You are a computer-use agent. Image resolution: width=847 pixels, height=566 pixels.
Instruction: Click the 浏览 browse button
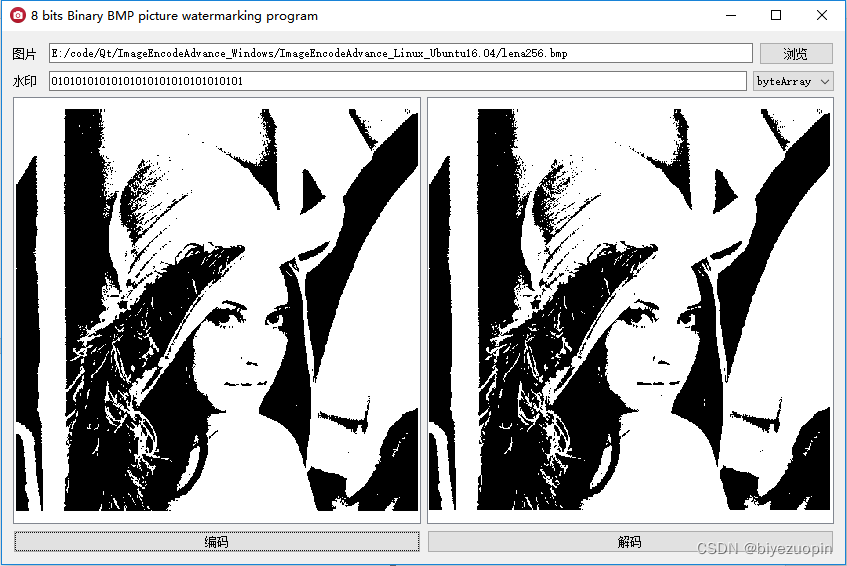point(796,53)
